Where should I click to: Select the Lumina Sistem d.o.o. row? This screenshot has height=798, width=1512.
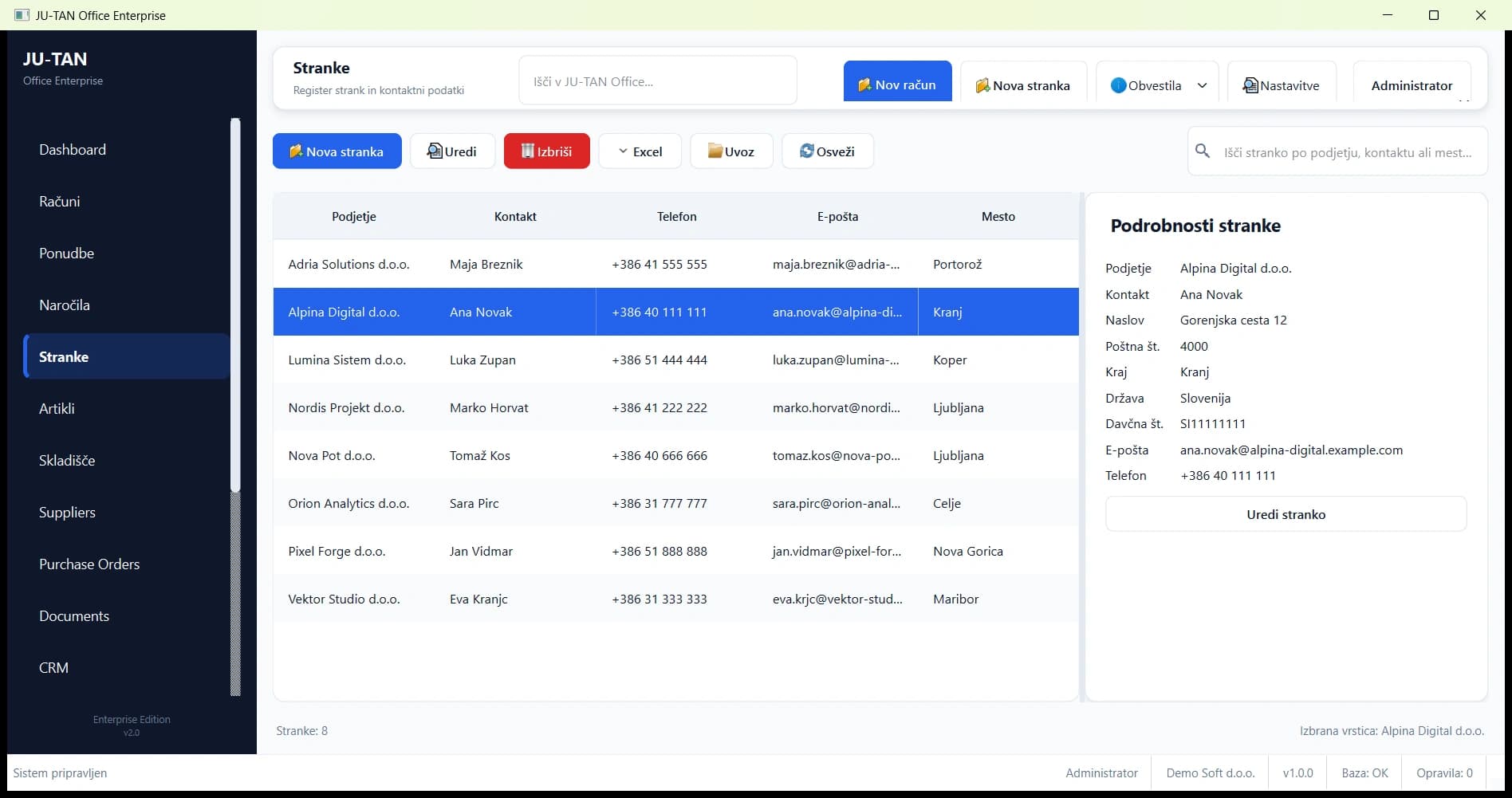[x=676, y=360]
